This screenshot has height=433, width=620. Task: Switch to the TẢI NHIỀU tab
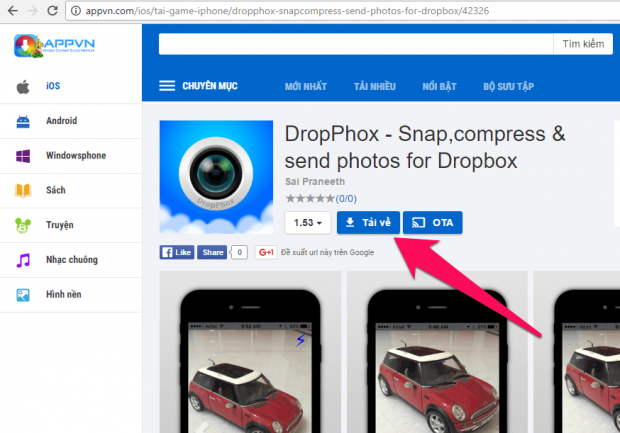(x=374, y=86)
